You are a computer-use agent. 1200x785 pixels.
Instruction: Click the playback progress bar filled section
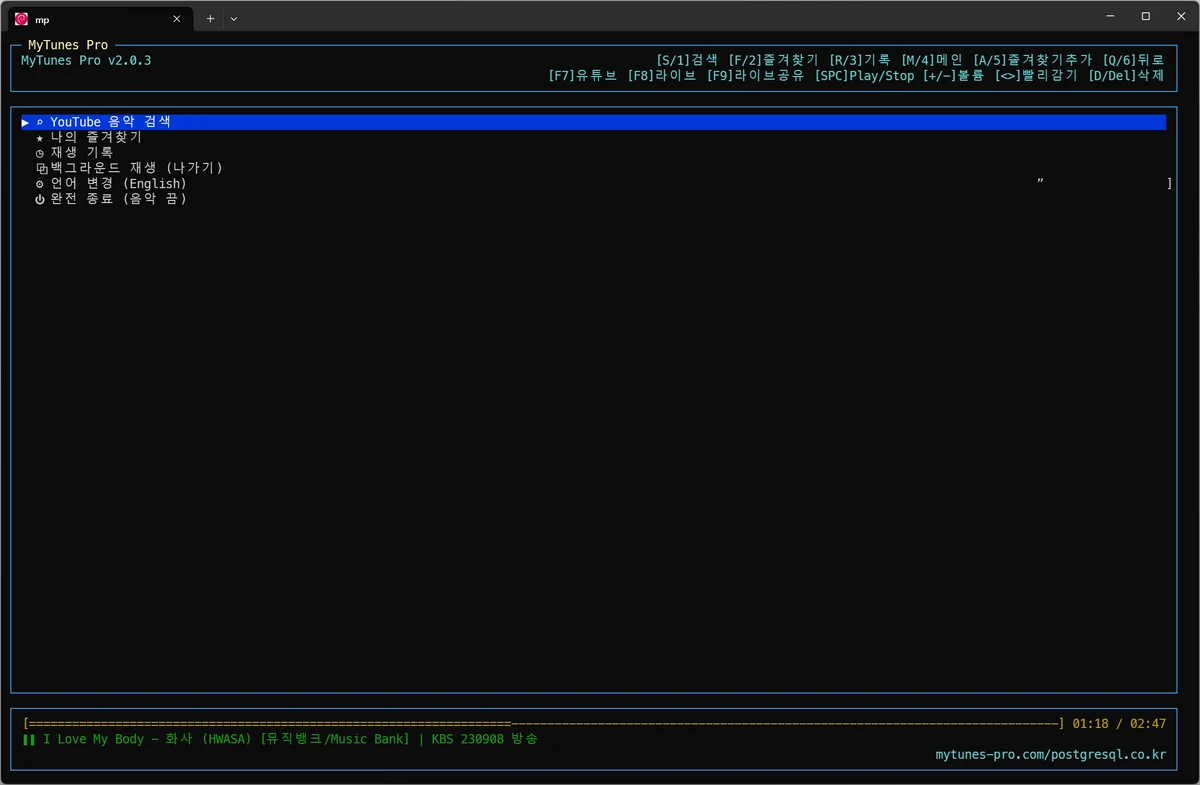click(270, 723)
